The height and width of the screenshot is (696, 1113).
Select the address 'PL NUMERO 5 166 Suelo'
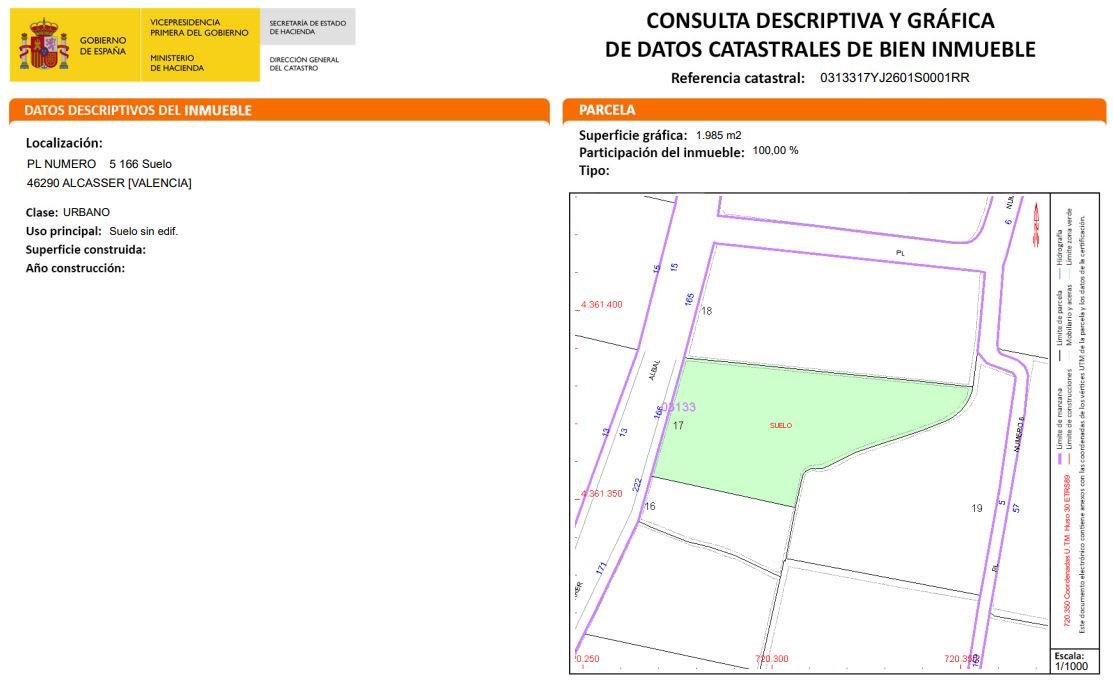99,164
